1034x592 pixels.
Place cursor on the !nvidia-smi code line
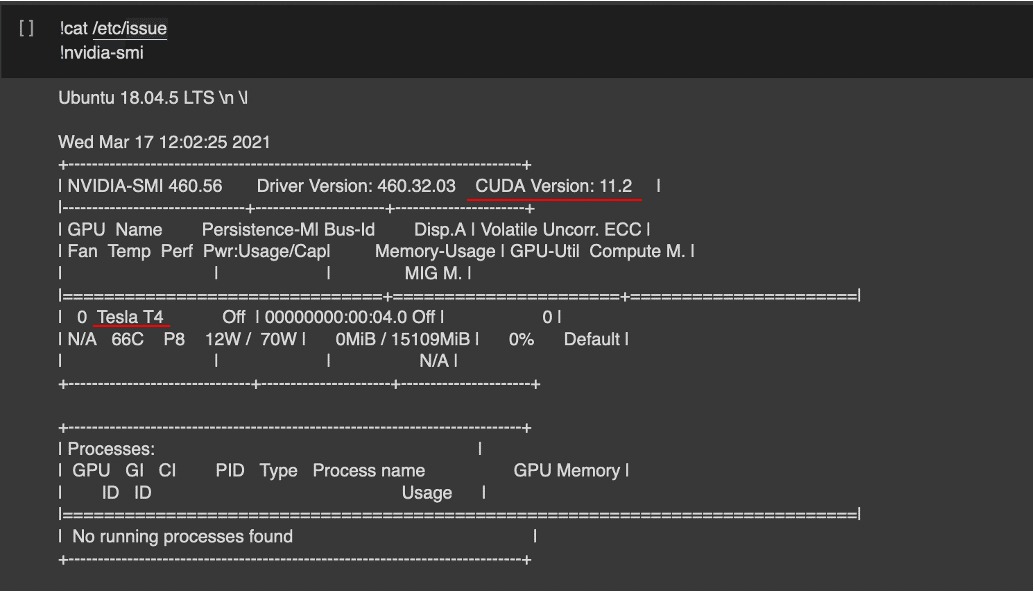pos(101,52)
